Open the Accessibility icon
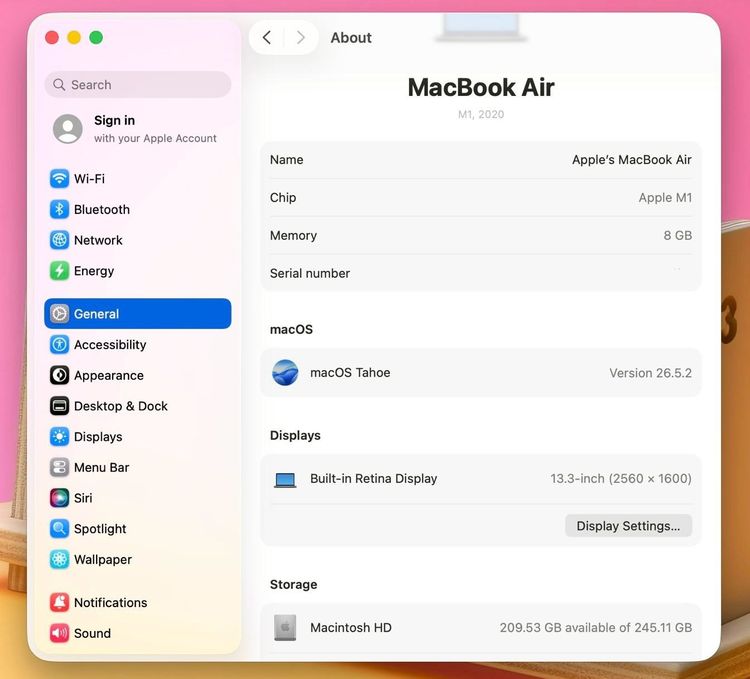 tap(59, 344)
